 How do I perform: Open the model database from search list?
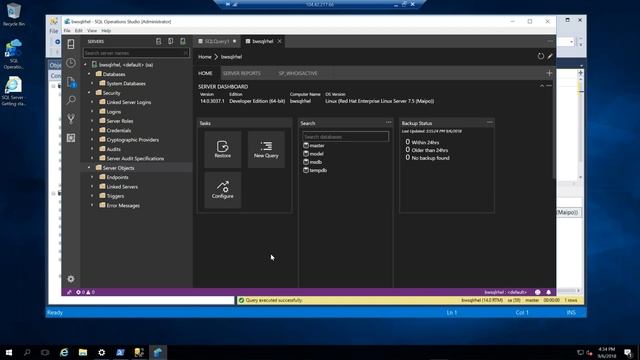coord(313,153)
